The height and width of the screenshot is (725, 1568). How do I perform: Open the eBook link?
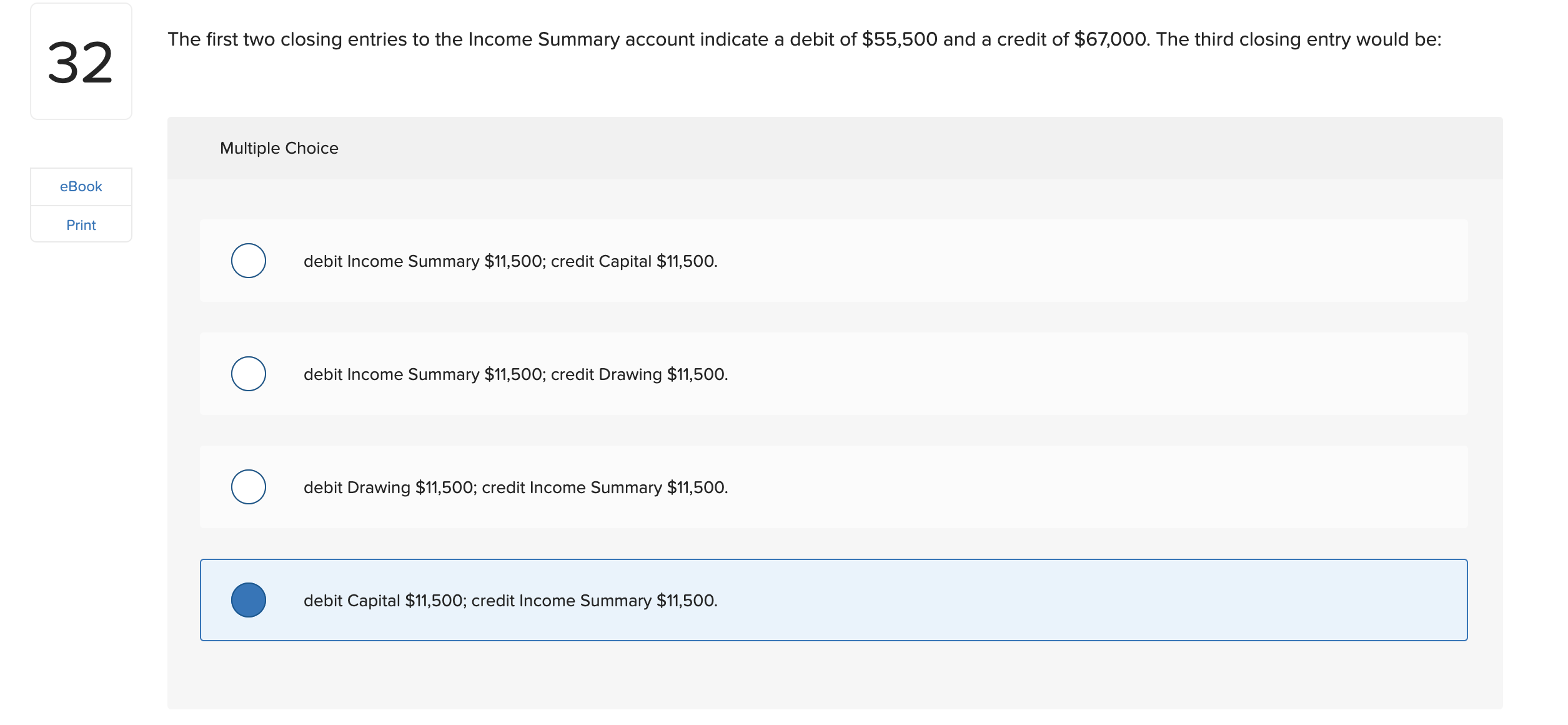pos(81,186)
